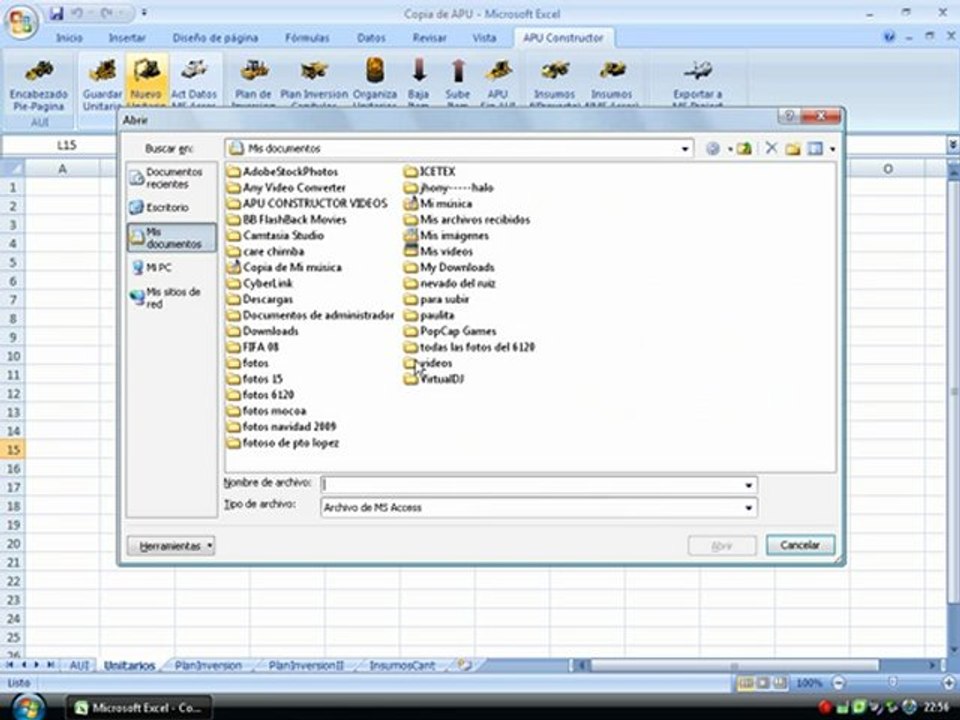
Task: Click the Plan de Inversion ribbon icon
Action: pos(253,71)
